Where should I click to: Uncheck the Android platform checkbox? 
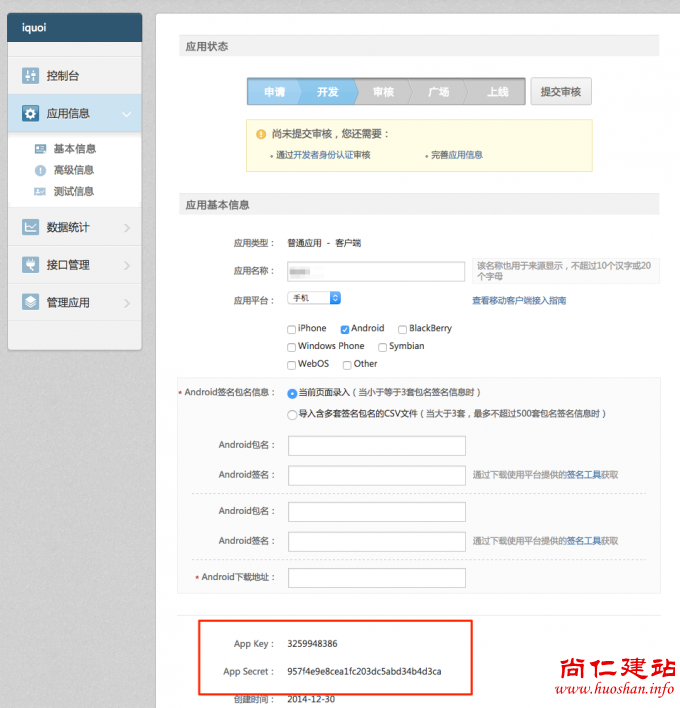point(345,329)
